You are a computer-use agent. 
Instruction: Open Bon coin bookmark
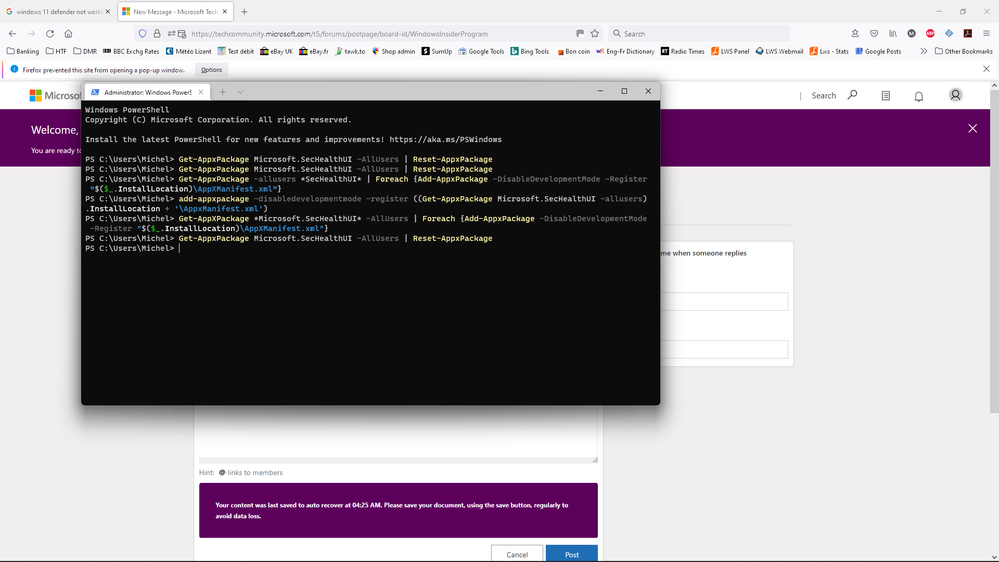tap(573, 51)
